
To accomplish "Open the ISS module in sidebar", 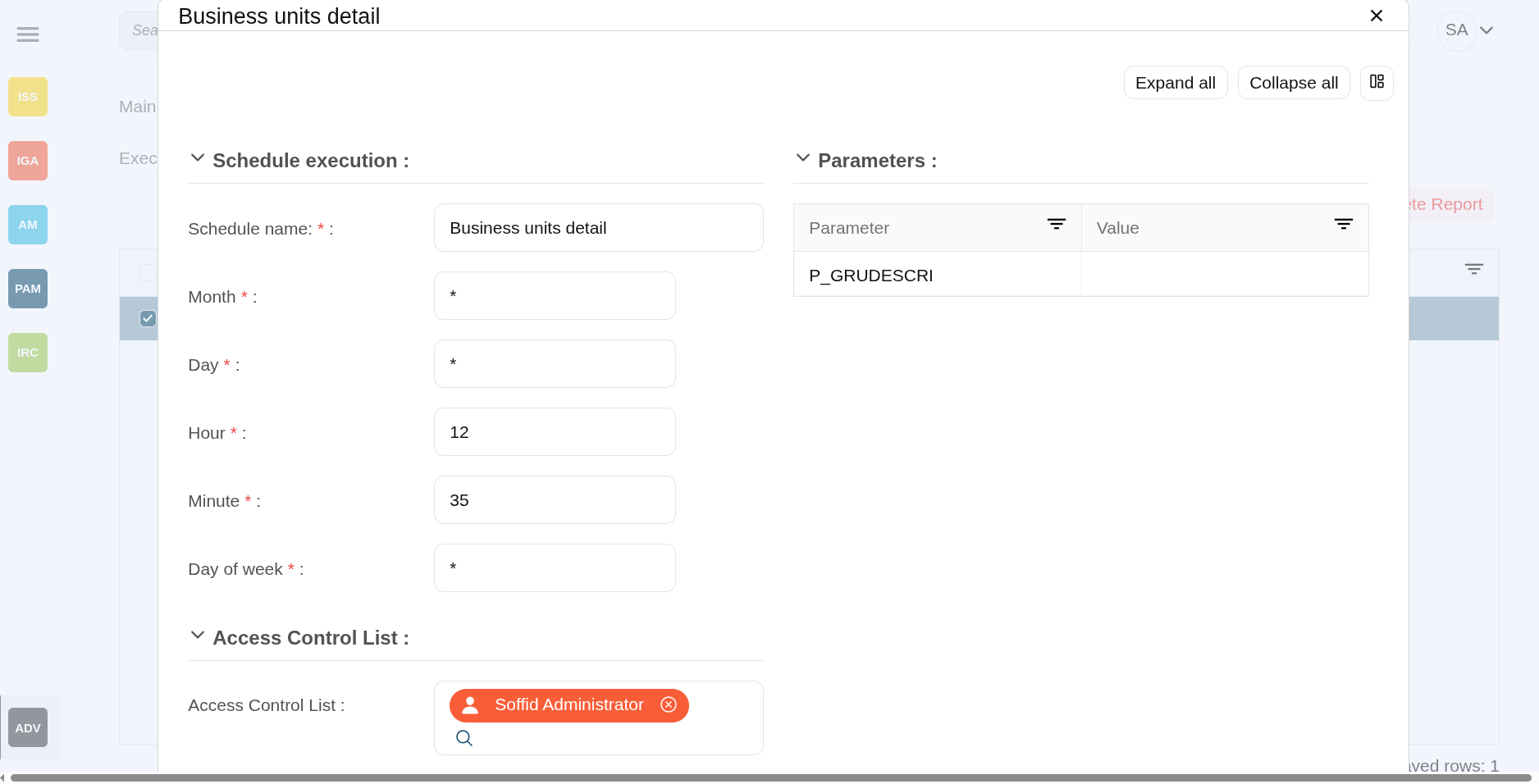I will pos(28,97).
